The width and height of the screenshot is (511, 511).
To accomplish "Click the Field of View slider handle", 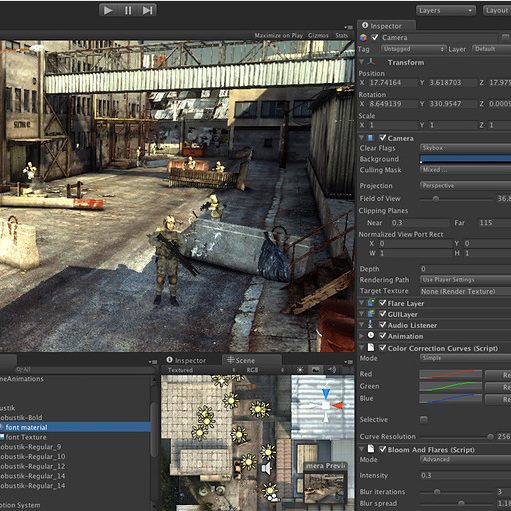I will pyautogui.click(x=436, y=199).
